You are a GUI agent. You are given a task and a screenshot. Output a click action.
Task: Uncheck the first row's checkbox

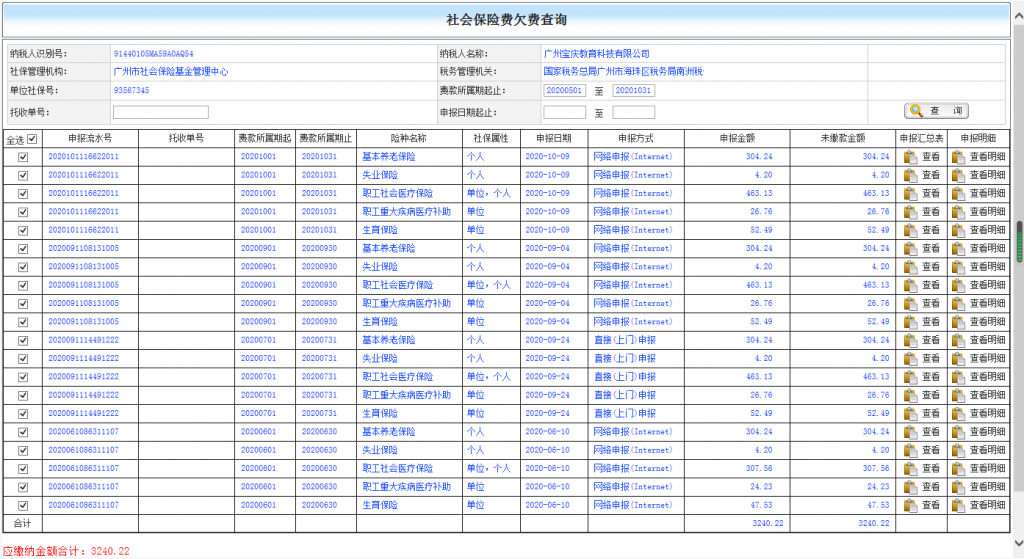23,157
